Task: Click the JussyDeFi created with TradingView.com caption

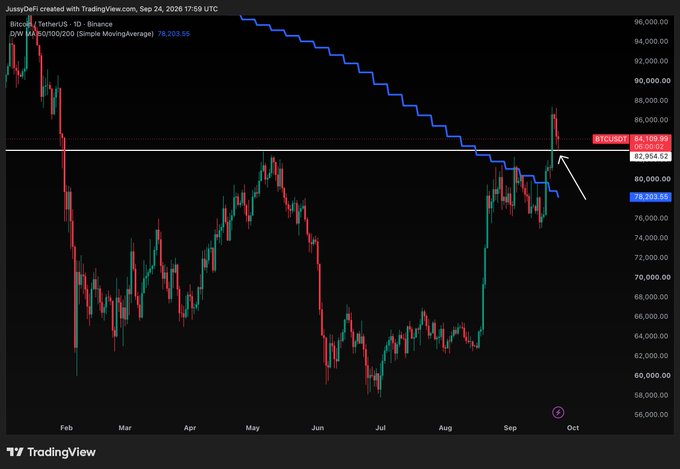Action: pyautogui.click(x=111, y=9)
